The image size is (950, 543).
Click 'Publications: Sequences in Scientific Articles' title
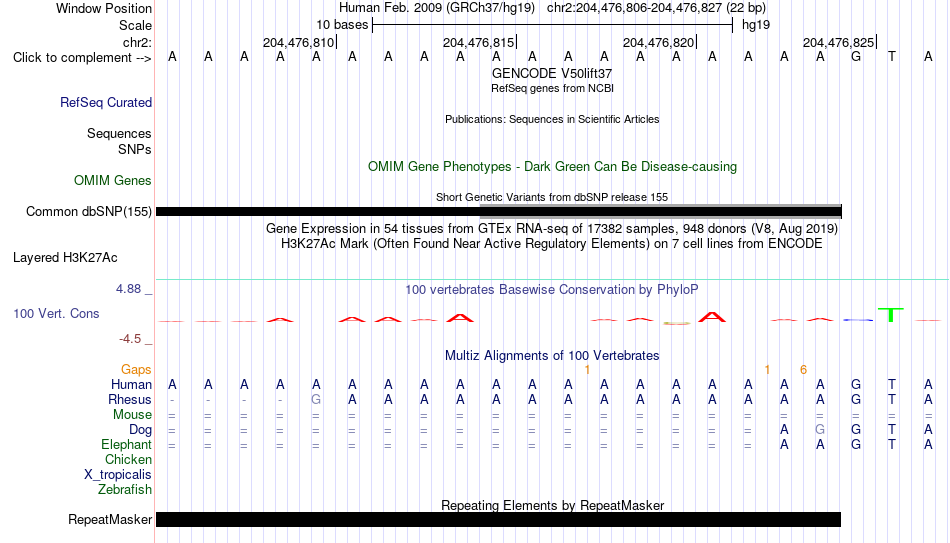(x=552, y=119)
